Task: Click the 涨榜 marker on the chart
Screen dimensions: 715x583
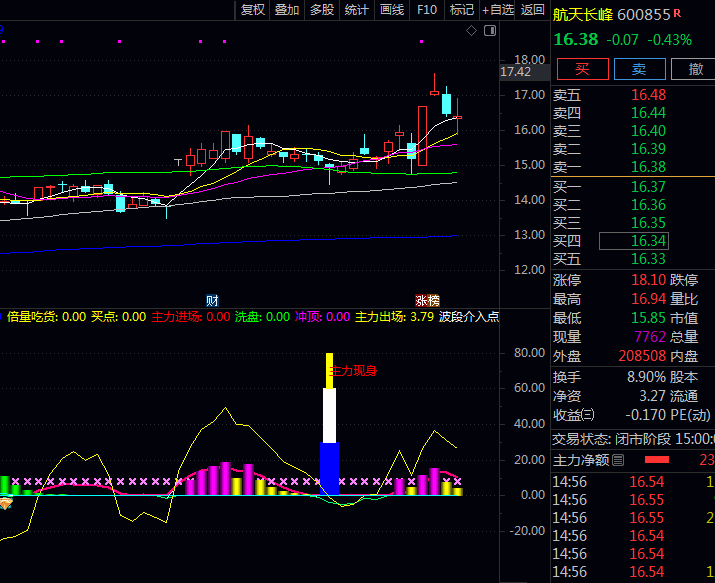Action: click(x=428, y=300)
